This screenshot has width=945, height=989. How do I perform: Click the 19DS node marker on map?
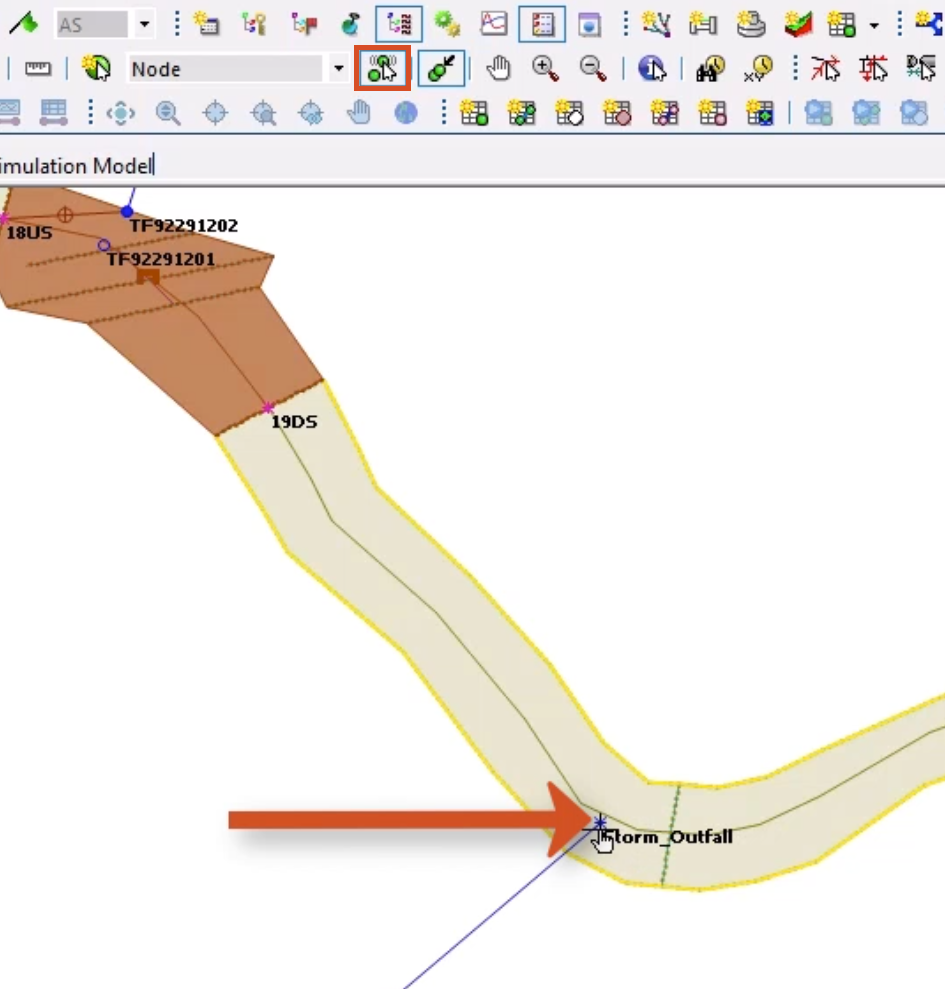click(268, 408)
